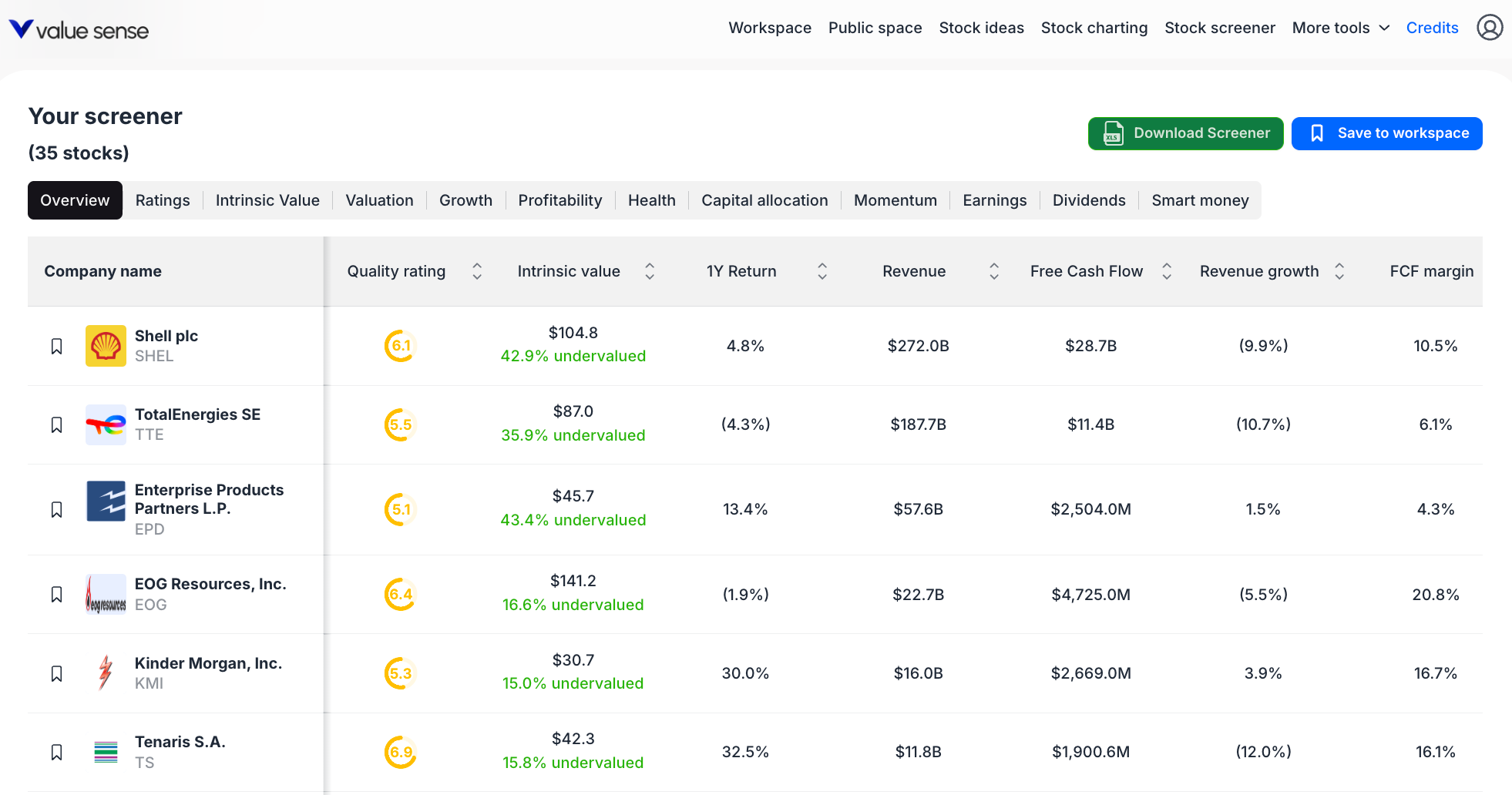Open the user account profile icon
This screenshot has height=795, width=1512.
pyautogui.click(x=1490, y=27)
